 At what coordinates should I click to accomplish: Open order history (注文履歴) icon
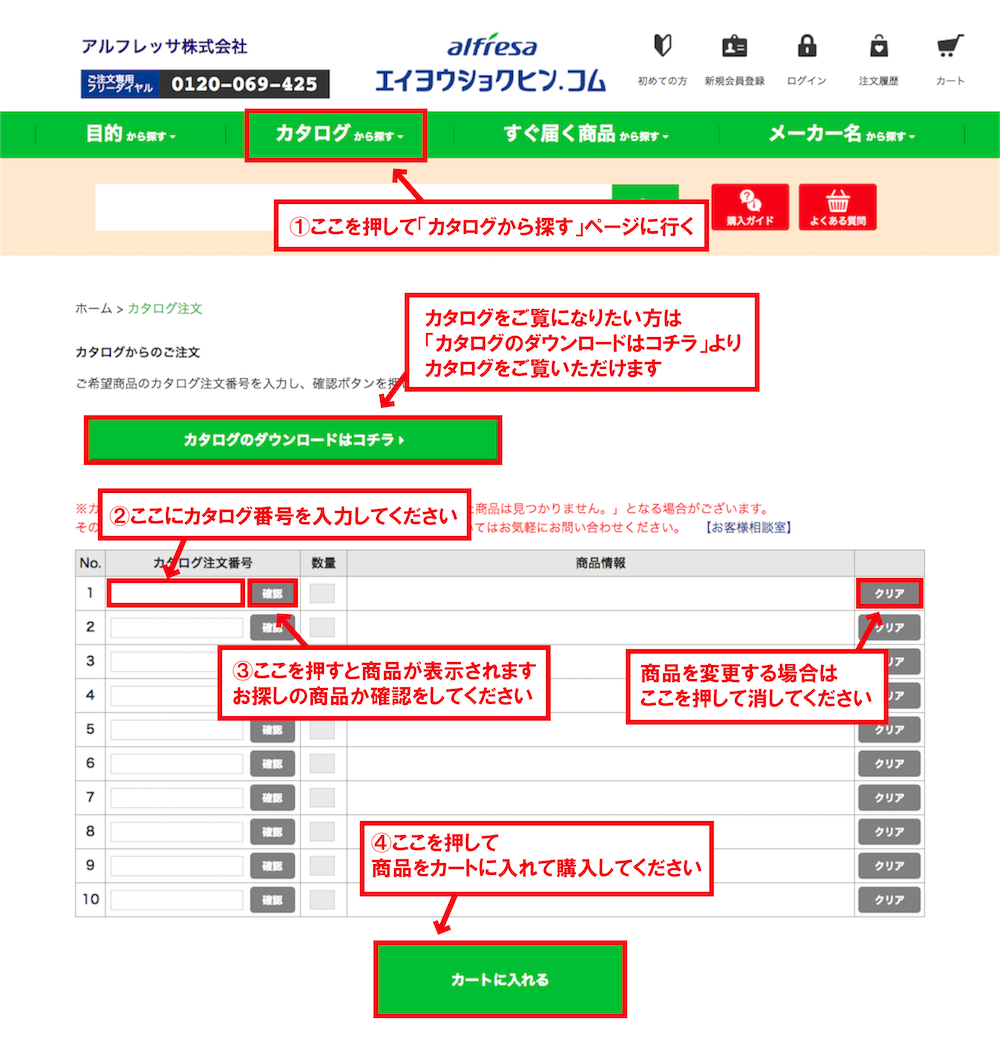pos(878,47)
